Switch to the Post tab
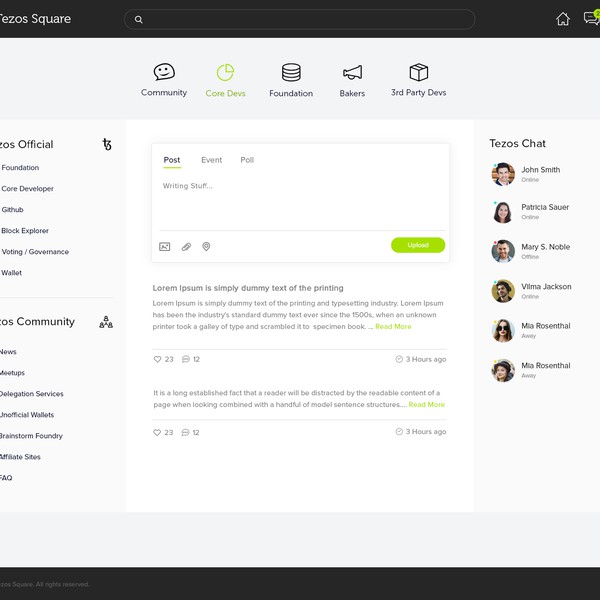This screenshot has height=600, width=600. [172, 160]
